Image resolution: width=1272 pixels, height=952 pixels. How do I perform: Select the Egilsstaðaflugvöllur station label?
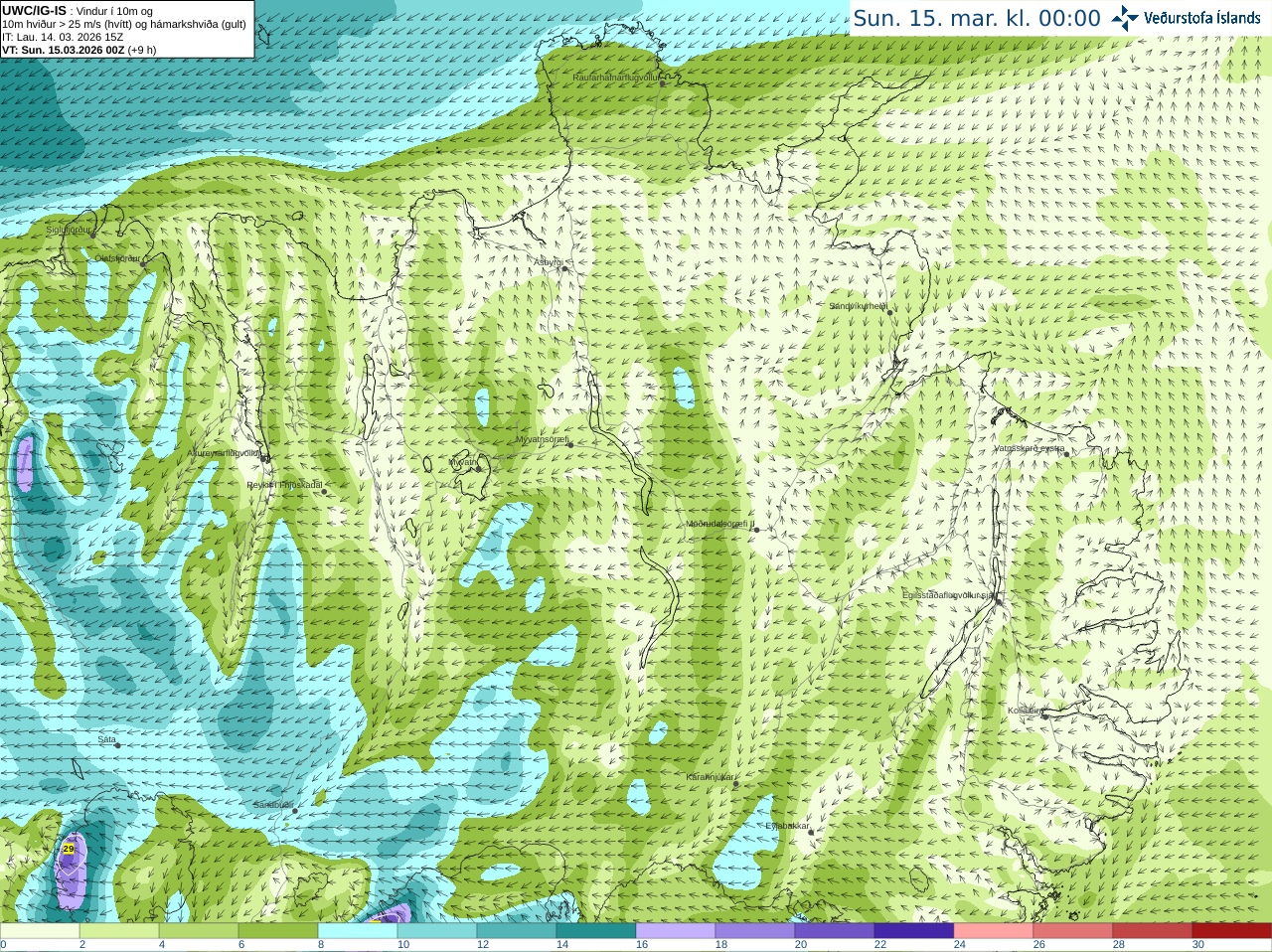tap(949, 595)
